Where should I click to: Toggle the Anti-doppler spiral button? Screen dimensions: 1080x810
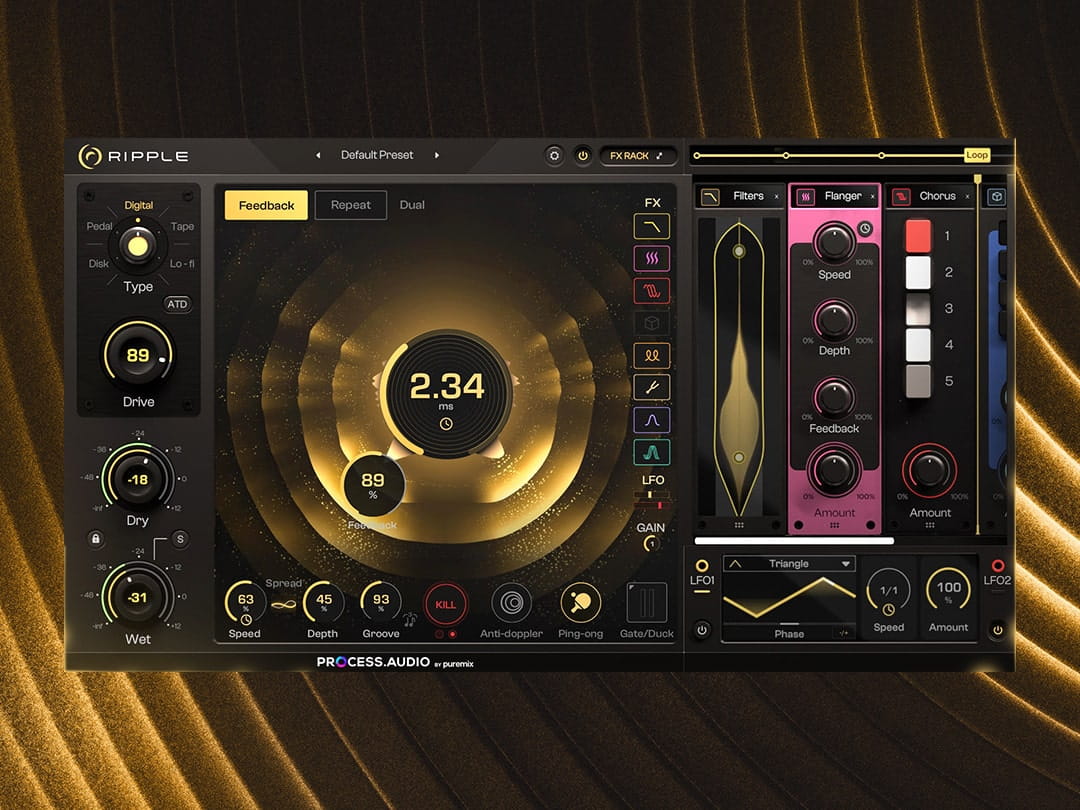coord(511,603)
